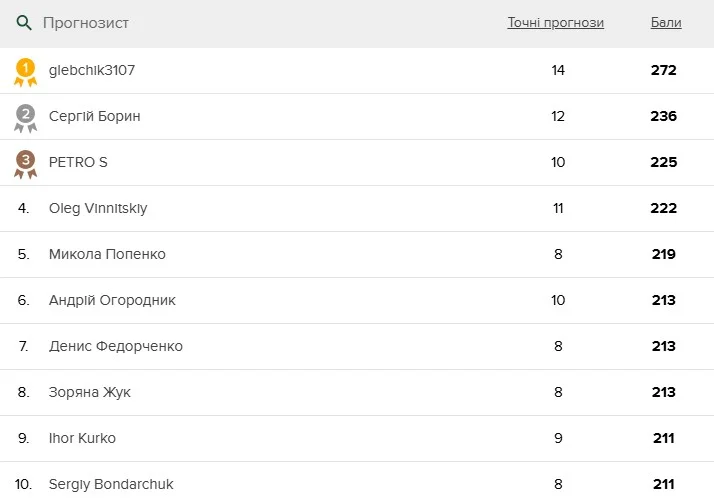Click rank number 4 position label
The image size is (714, 504).
click(x=24, y=208)
